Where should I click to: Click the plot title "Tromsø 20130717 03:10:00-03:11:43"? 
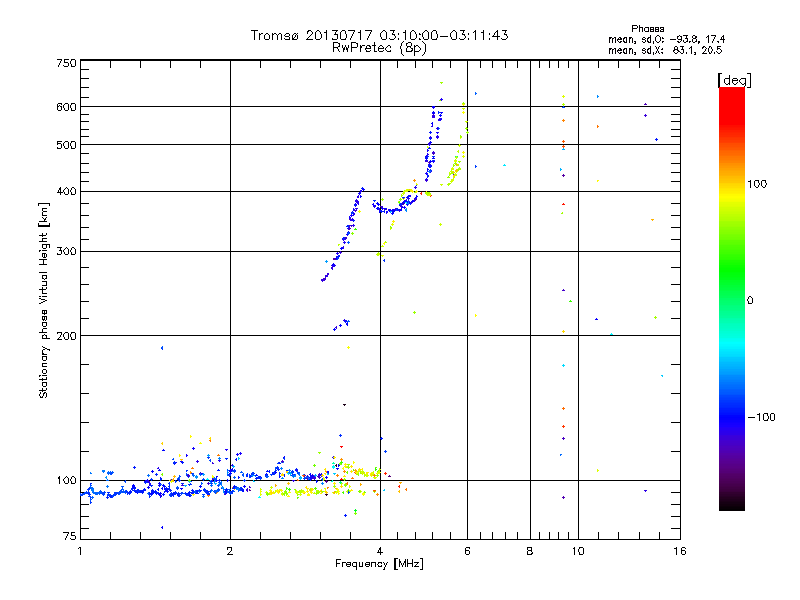coord(379,35)
